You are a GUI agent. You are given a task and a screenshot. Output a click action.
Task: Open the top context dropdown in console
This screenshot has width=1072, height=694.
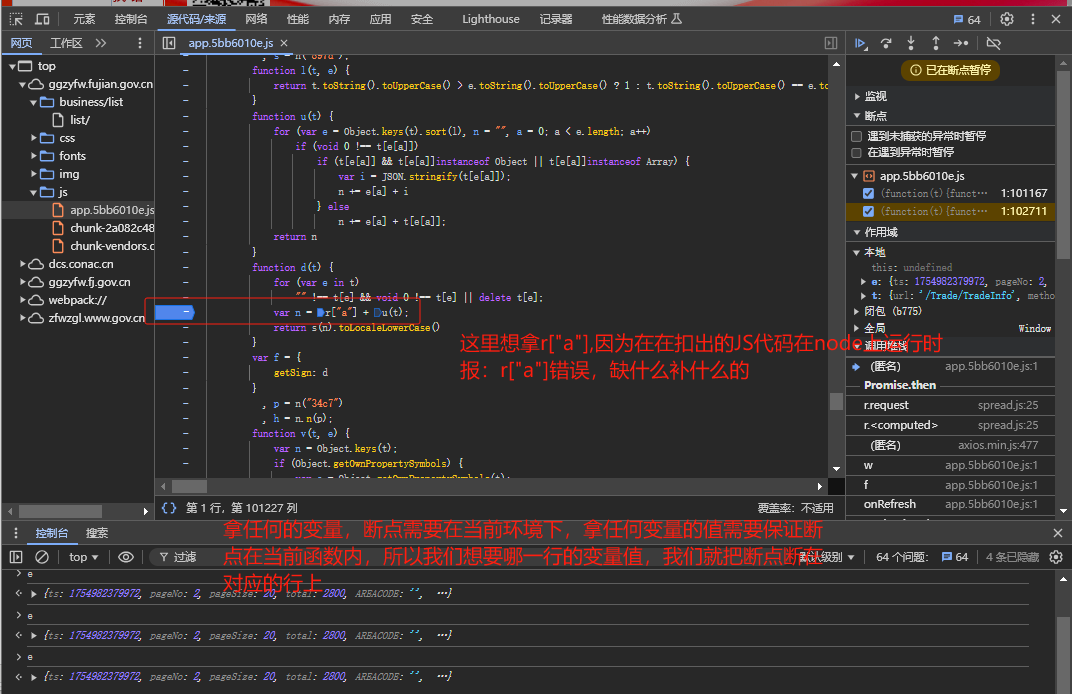[84, 557]
